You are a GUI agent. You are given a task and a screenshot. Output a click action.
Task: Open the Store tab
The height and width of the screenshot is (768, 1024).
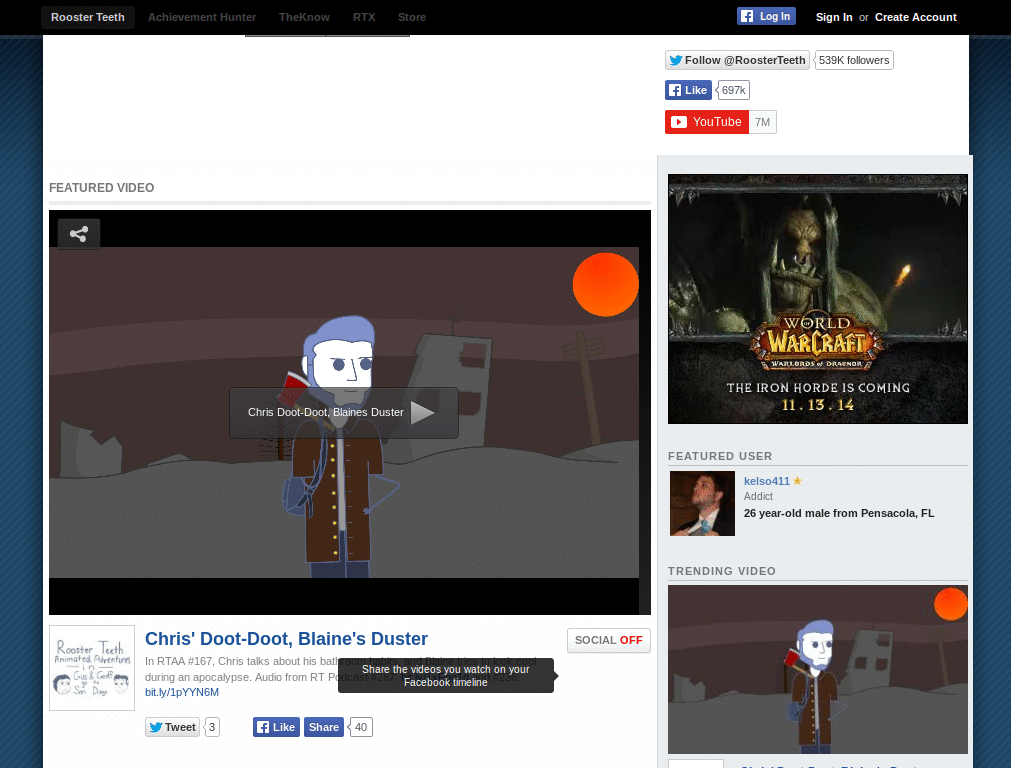[x=411, y=17]
